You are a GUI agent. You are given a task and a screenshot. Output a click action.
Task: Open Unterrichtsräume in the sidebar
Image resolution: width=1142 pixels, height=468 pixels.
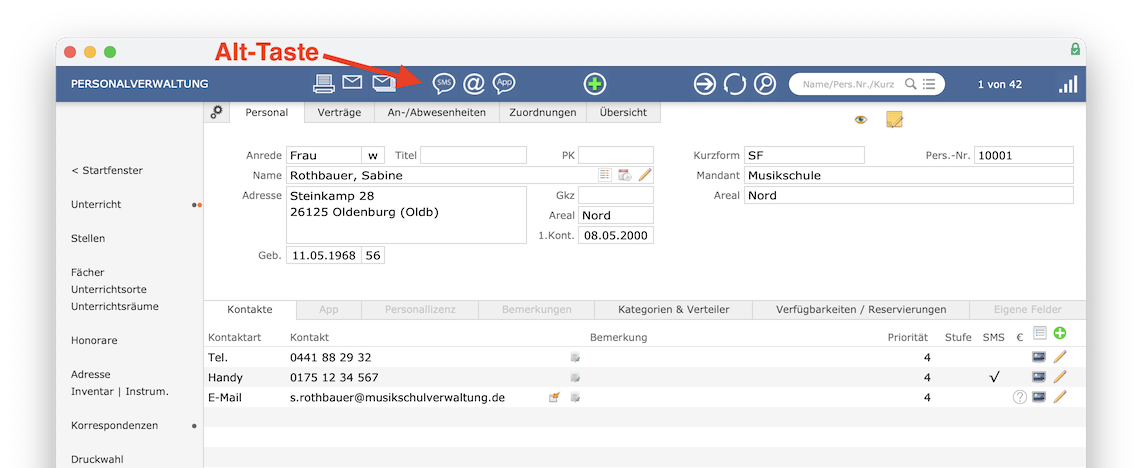(115, 306)
